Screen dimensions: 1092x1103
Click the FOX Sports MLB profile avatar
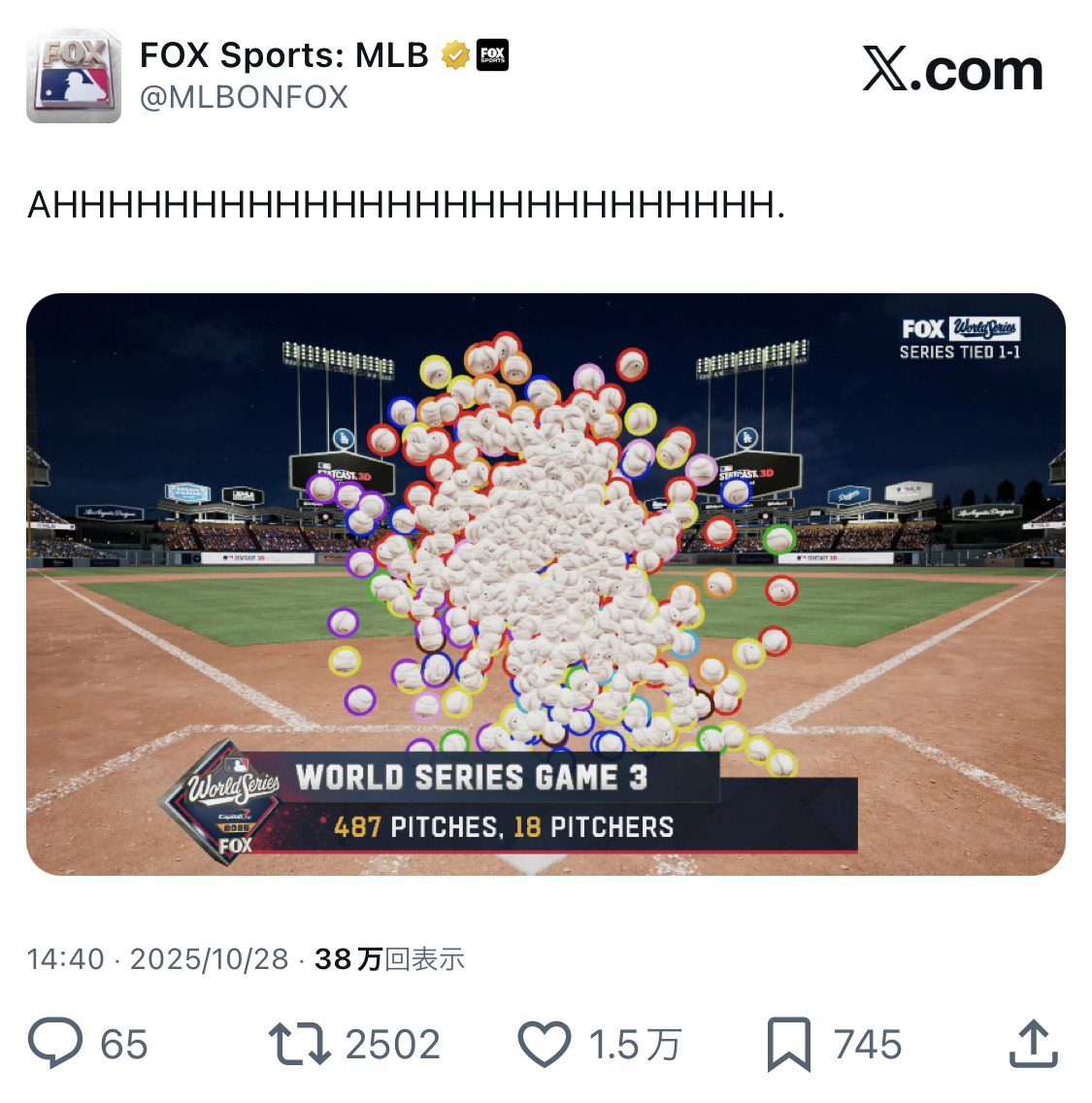pyautogui.click(x=74, y=77)
